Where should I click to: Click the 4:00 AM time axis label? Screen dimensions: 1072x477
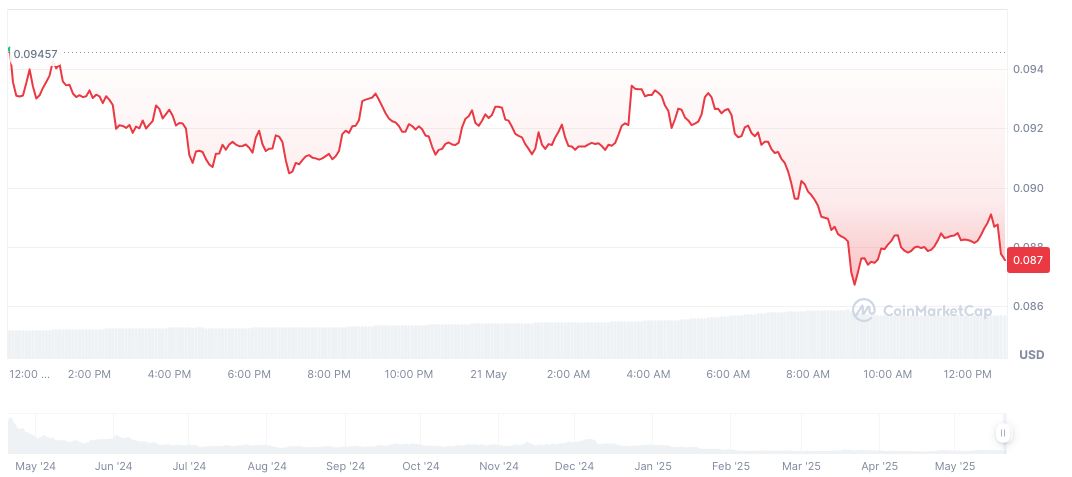[x=648, y=374]
